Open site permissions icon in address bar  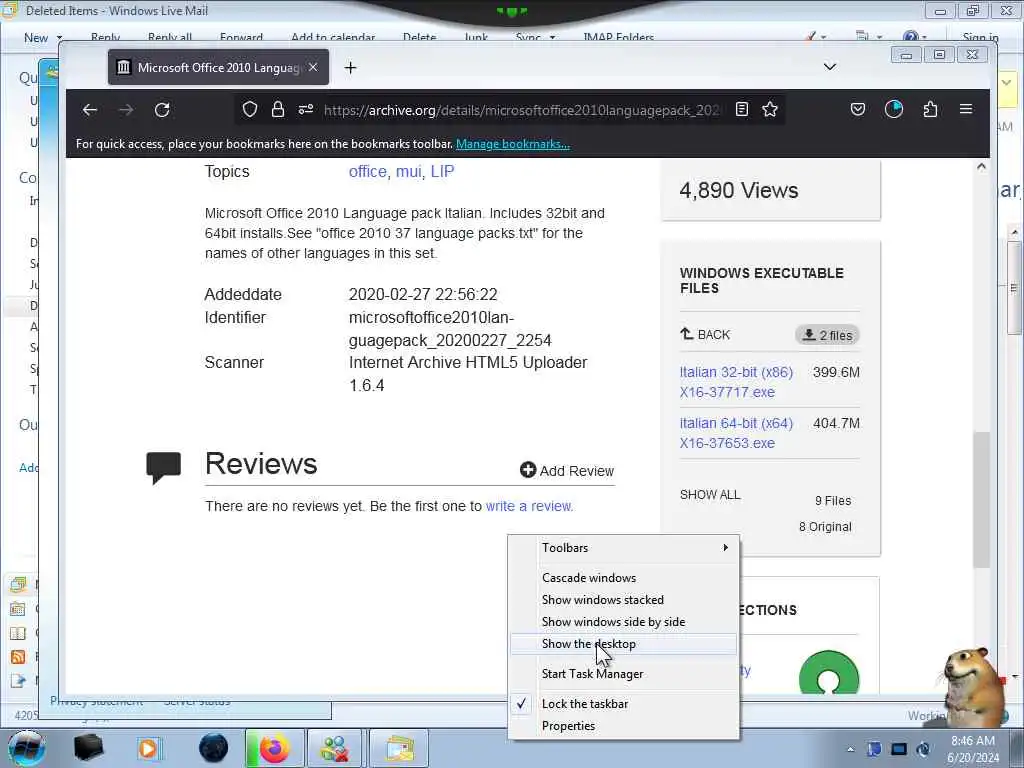(306, 109)
